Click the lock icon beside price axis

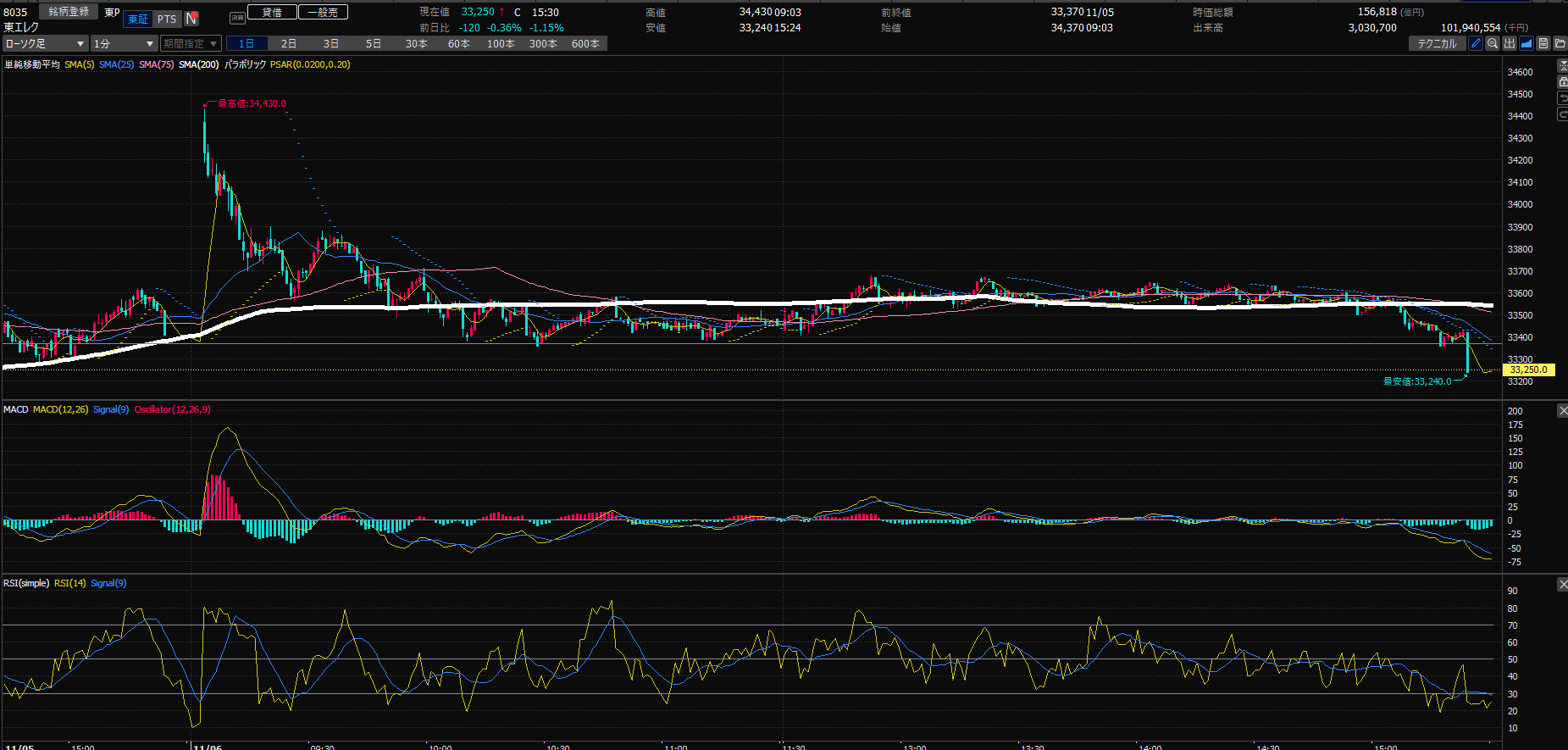pyautogui.click(x=1562, y=82)
